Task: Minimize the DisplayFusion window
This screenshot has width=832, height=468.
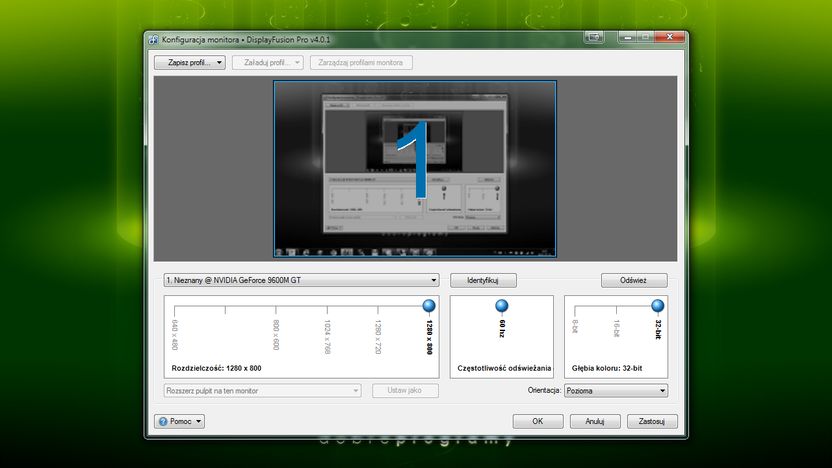Action: tap(628, 37)
